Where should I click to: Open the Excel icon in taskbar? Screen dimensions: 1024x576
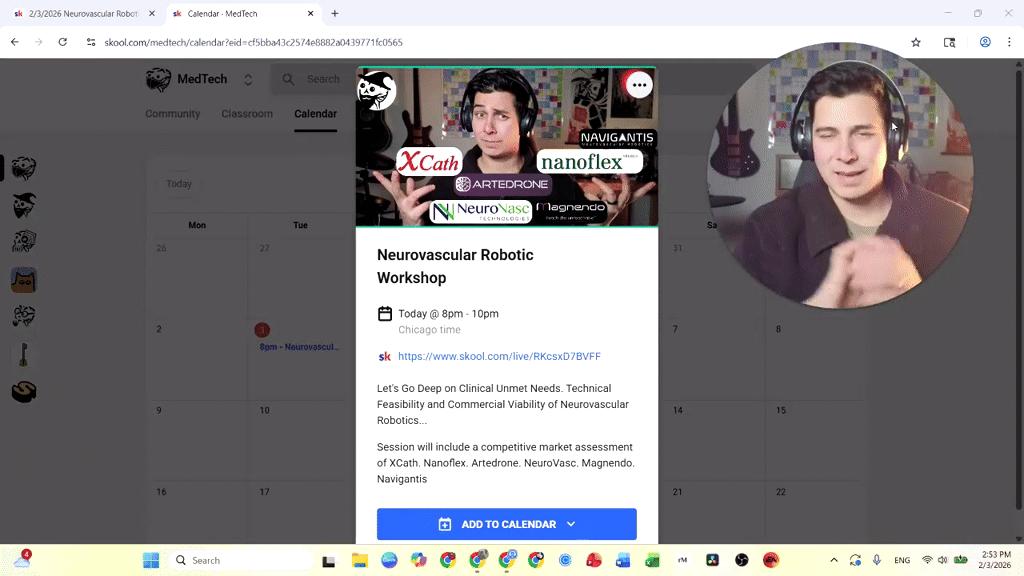(652, 560)
